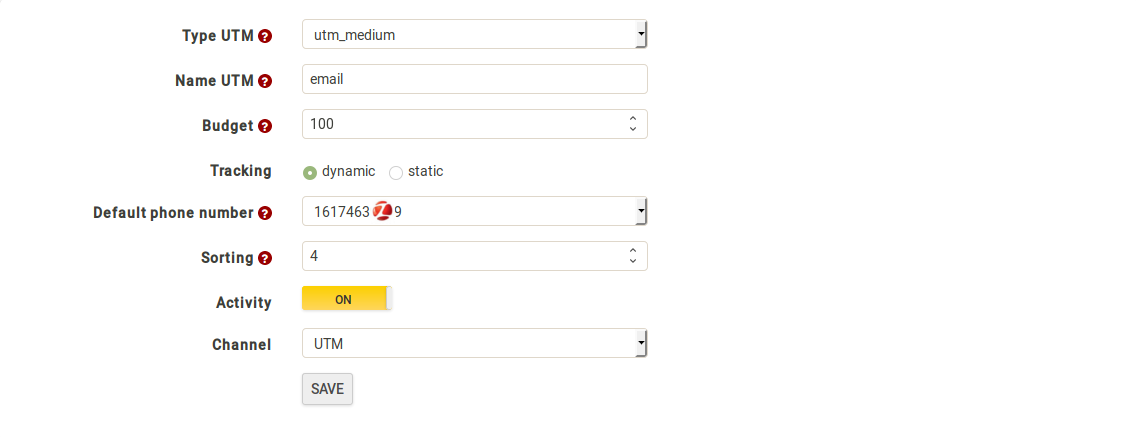This screenshot has width=1136, height=437.
Task: Increase Budget value with up arrow
Action: [x=632, y=119]
